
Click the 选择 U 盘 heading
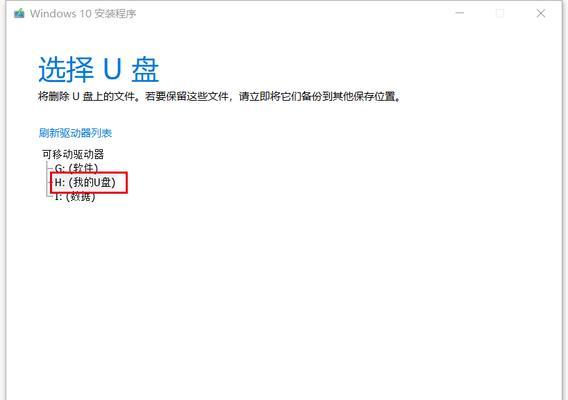pos(99,70)
